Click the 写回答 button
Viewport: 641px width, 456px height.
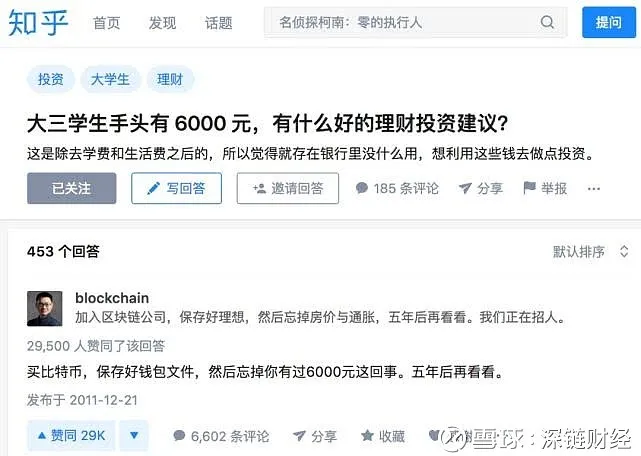pos(177,188)
